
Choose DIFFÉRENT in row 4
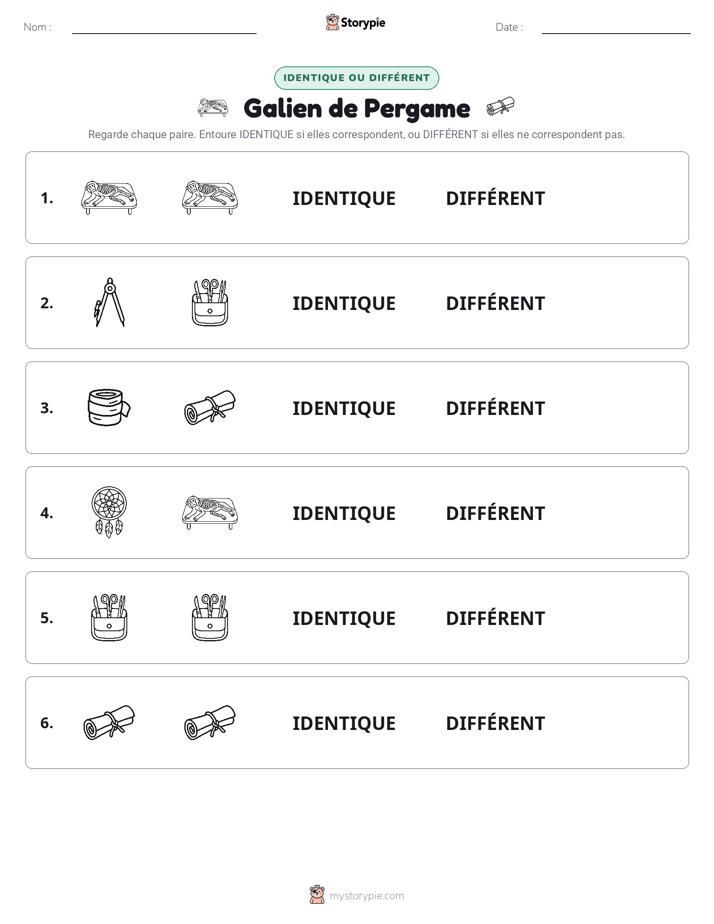tap(495, 513)
